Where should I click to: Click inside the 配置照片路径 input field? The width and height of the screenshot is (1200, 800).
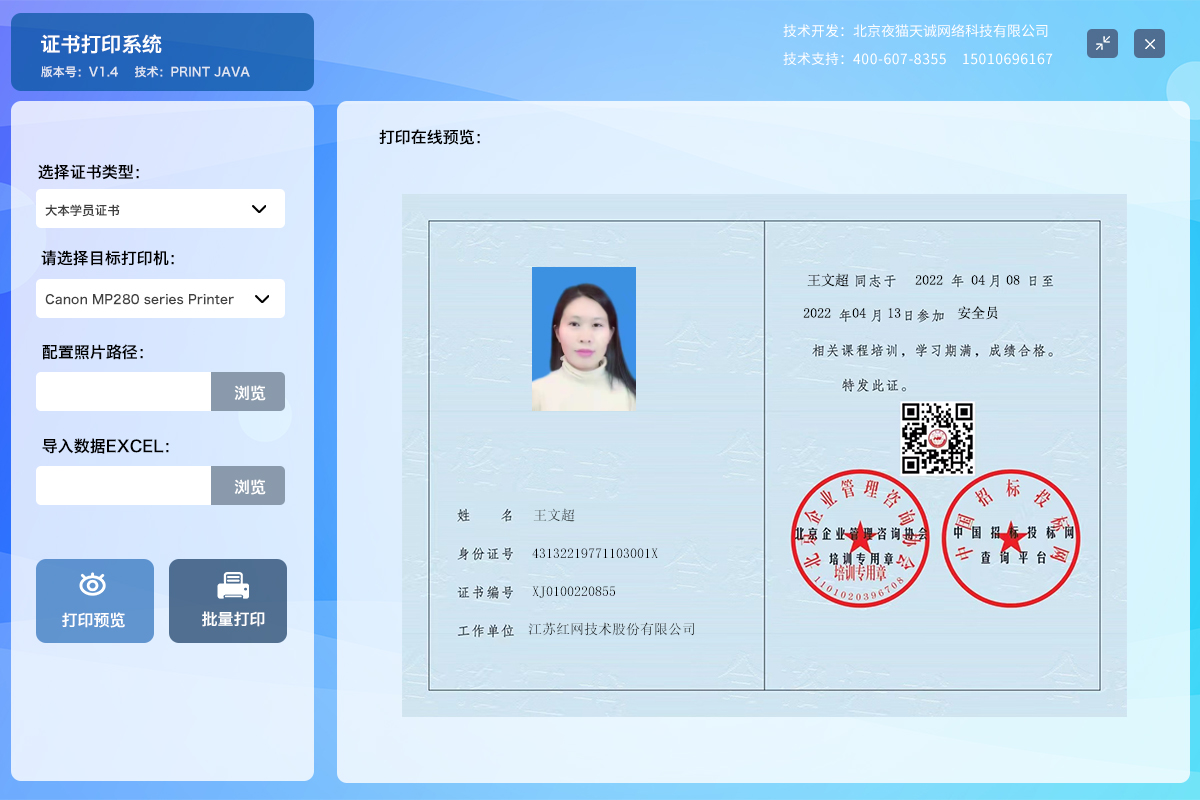(x=123, y=391)
